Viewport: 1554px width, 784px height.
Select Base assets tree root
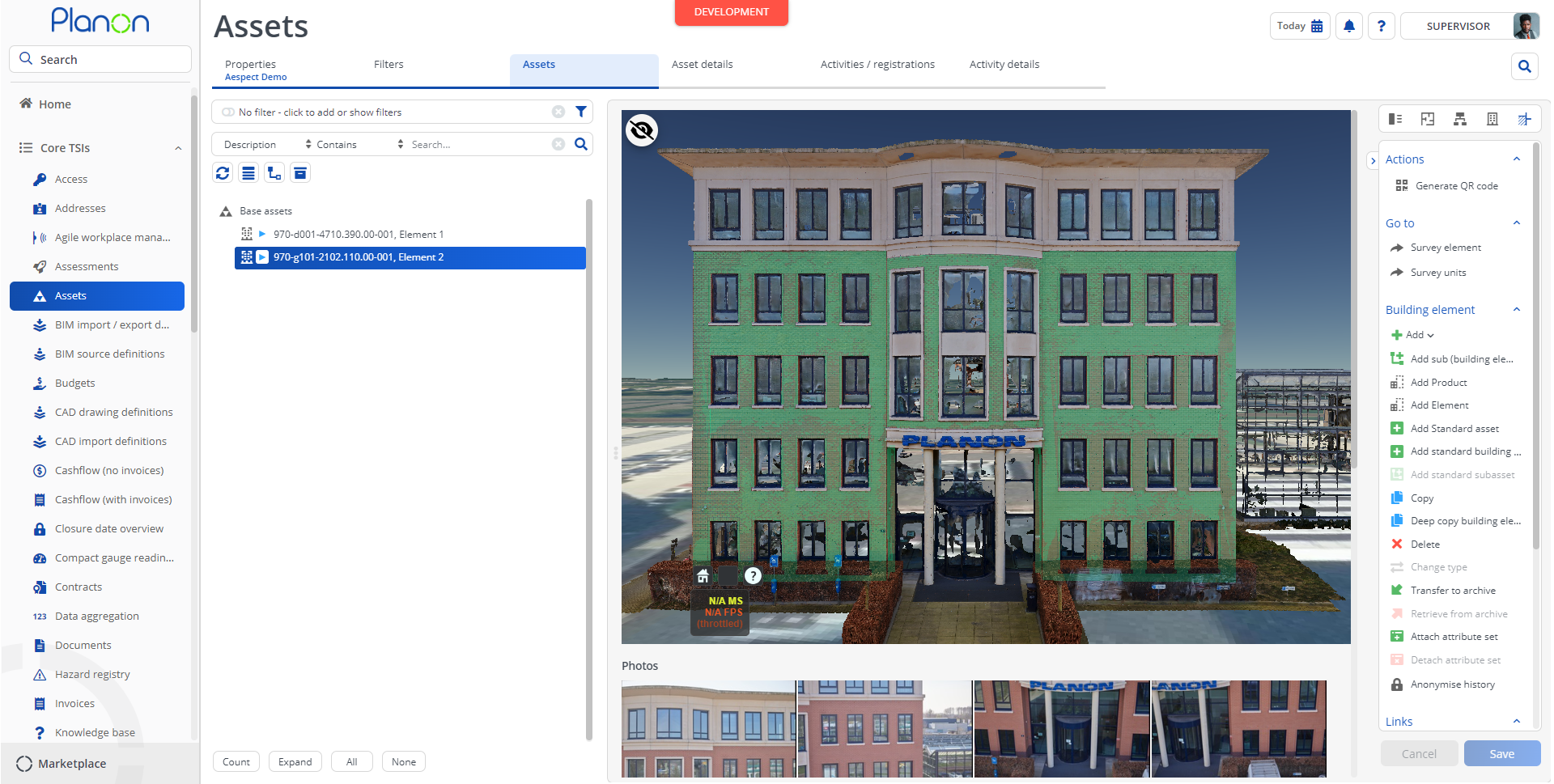tap(257, 211)
